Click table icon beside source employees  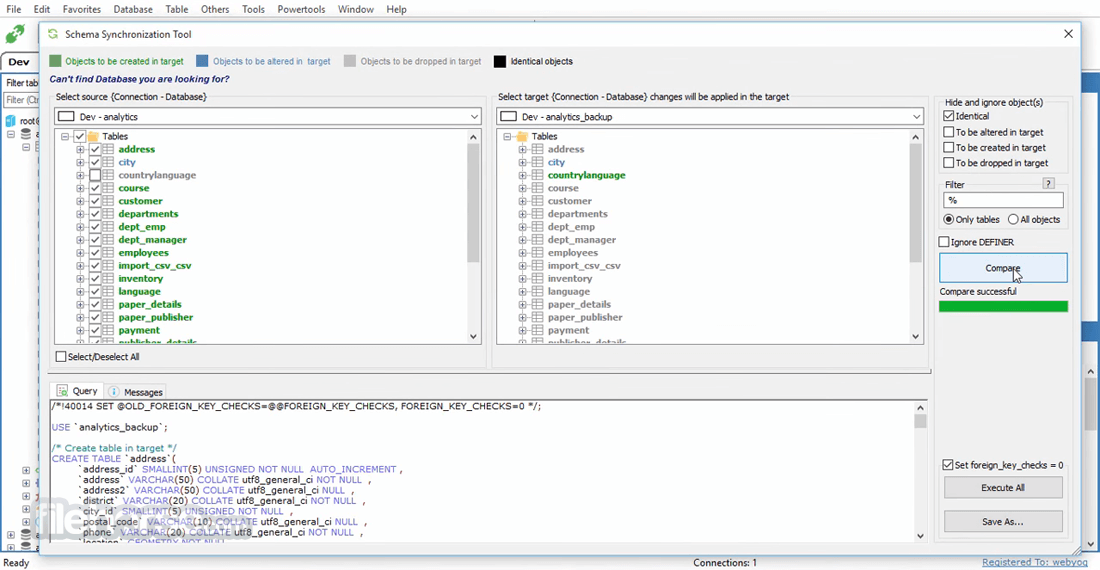(x=109, y=253)
